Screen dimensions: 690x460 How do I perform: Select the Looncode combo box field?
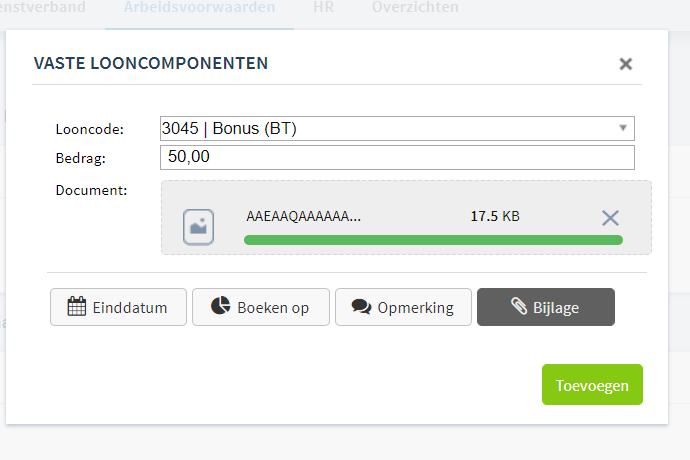coord(397,129)
